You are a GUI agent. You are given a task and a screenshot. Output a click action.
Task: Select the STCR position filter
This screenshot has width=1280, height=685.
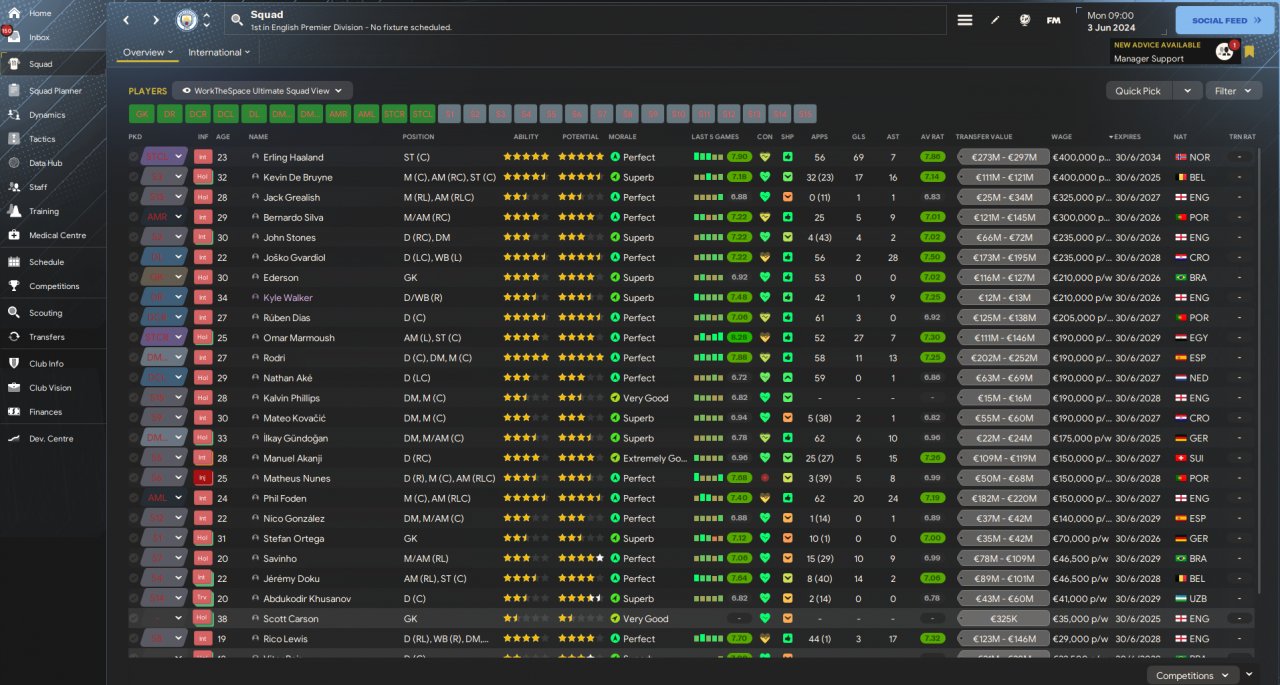click(x=394, y=114)
